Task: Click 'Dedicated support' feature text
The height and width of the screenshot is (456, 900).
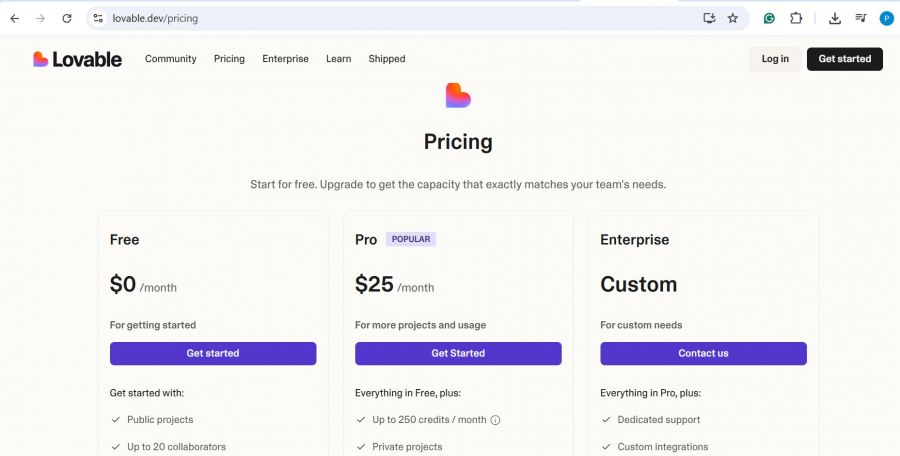Action: point(658,420)
